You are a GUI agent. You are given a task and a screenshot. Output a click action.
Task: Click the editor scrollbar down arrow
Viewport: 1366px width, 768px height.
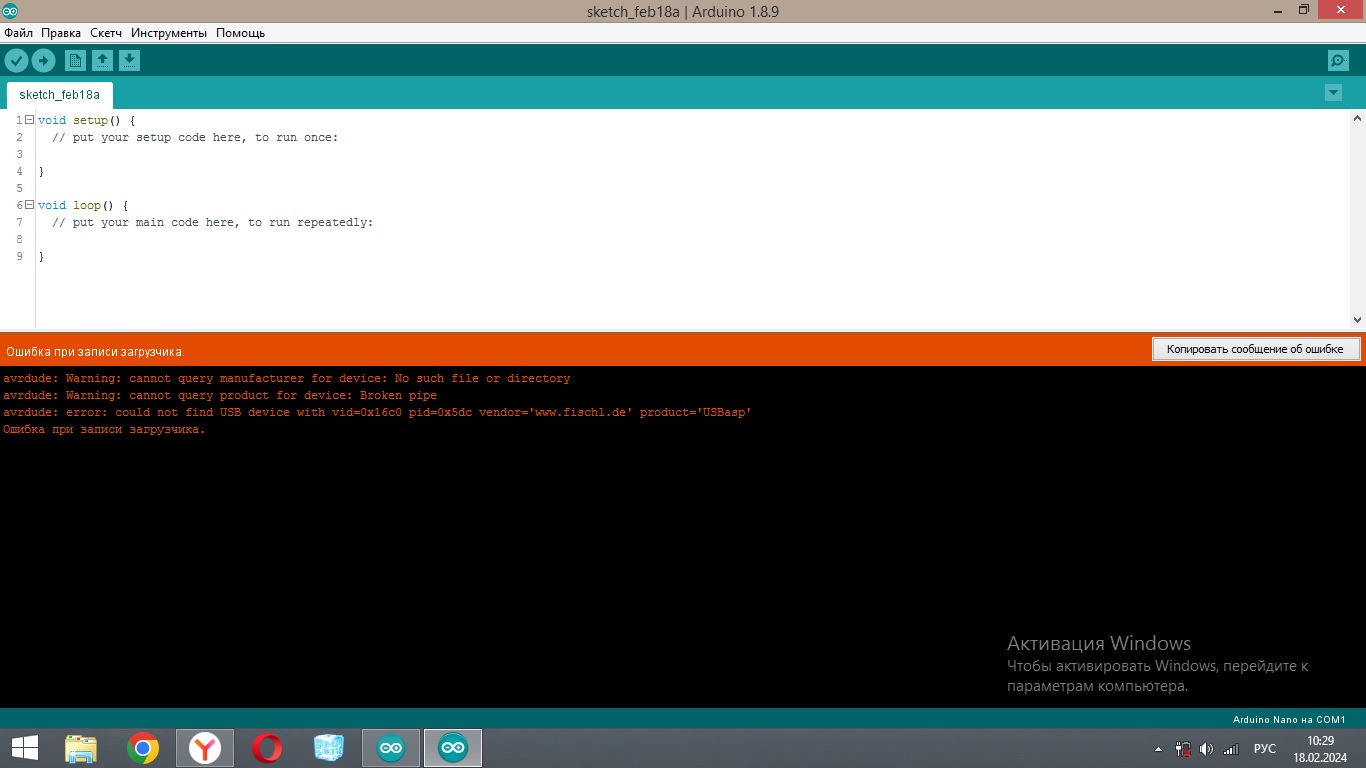(x=1357, y=320)
